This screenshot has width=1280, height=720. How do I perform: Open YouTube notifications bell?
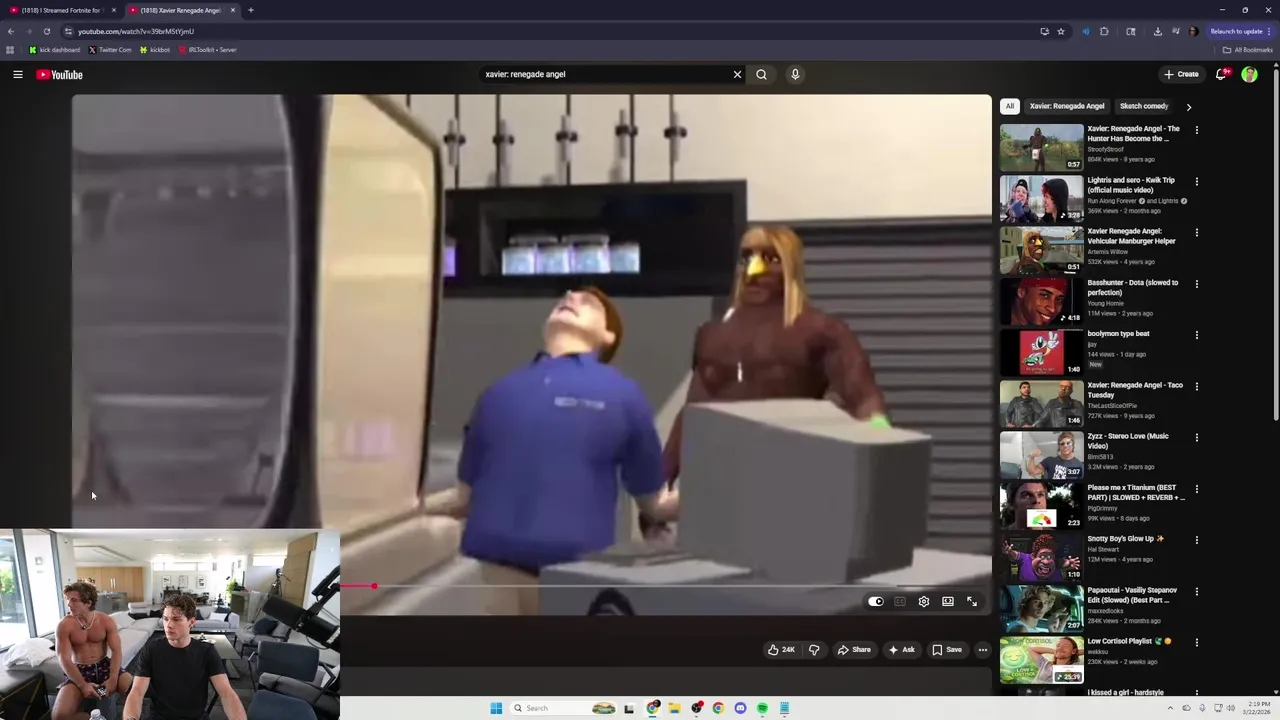[x=1221, y=74]
